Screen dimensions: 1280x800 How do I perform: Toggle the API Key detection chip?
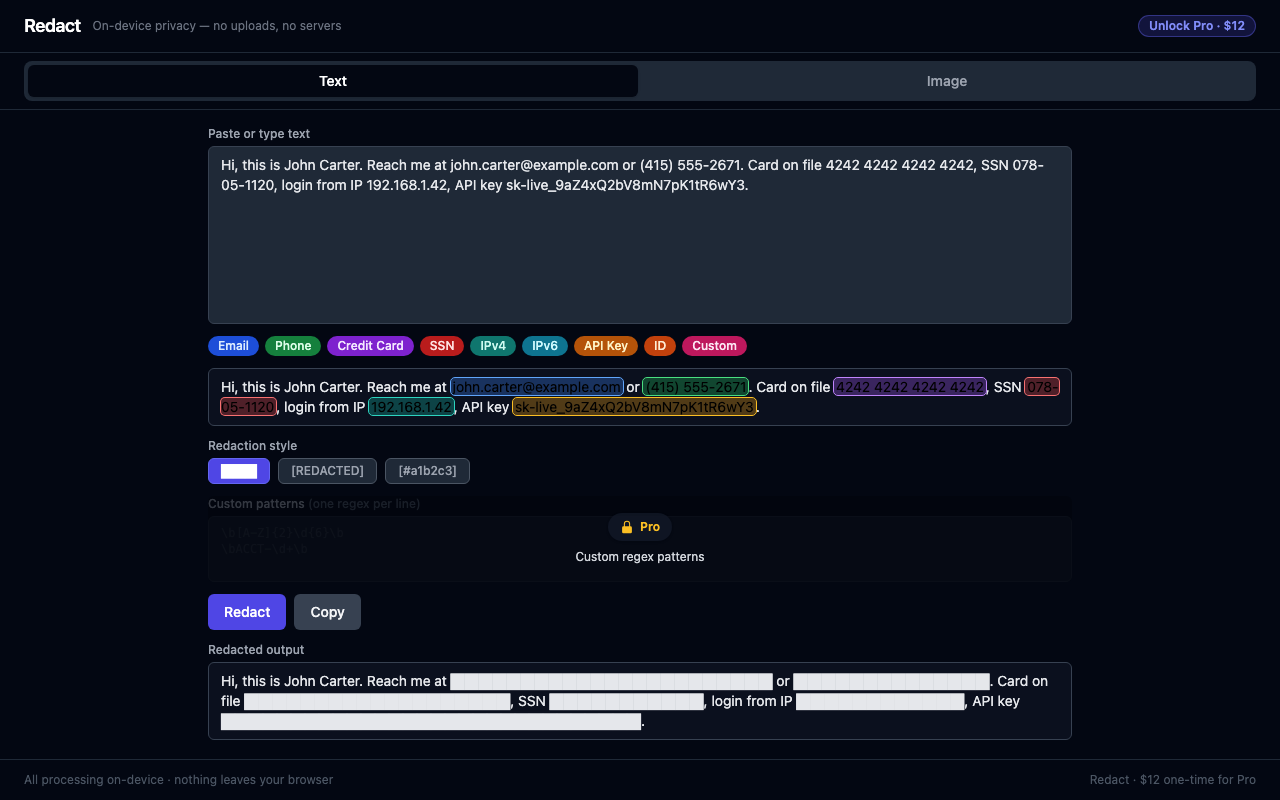pos(606,346)
